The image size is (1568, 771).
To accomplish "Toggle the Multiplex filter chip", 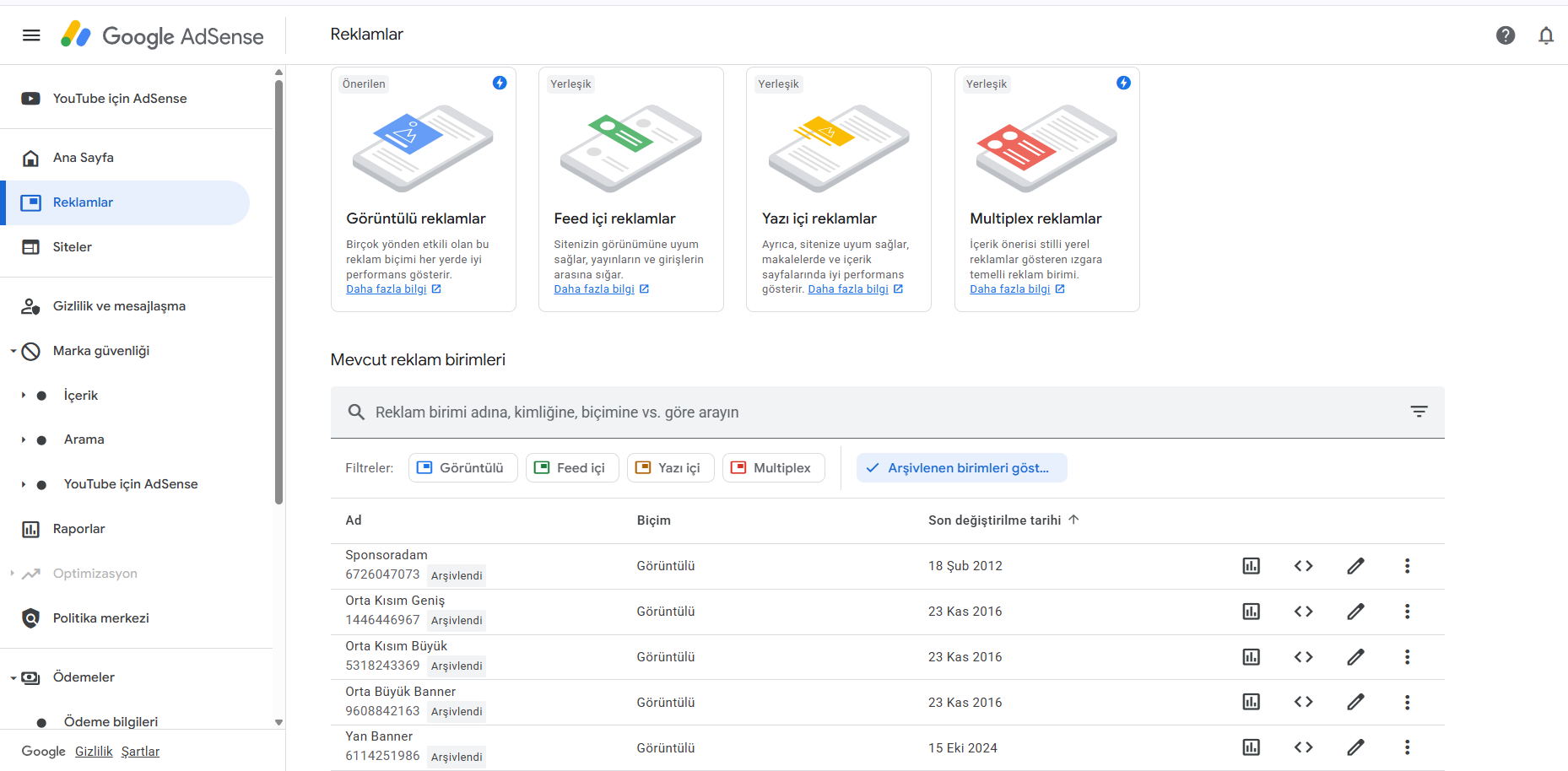I will pyautogui.click(x=773, y=468).
